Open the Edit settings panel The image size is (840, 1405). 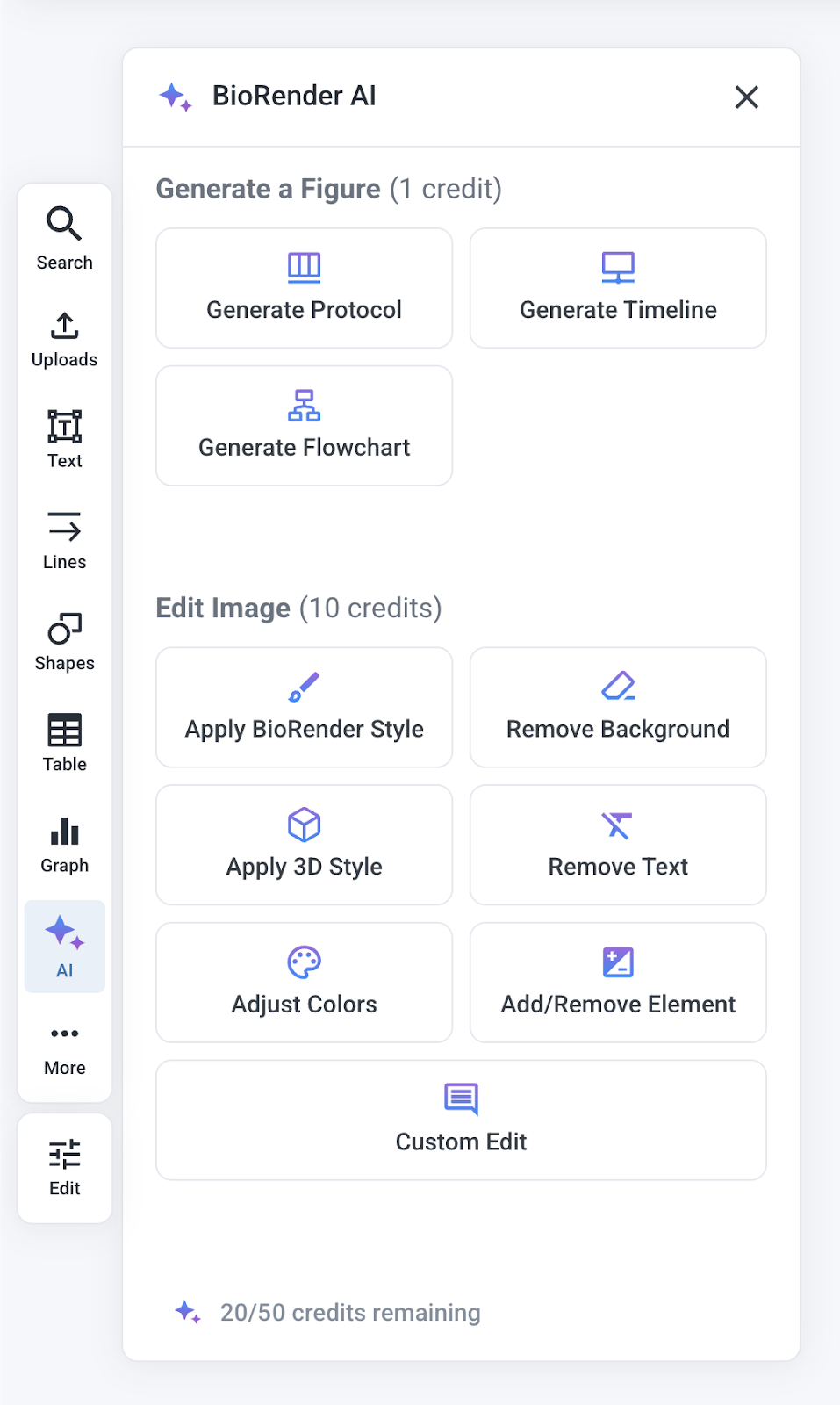pos(64,1168)
